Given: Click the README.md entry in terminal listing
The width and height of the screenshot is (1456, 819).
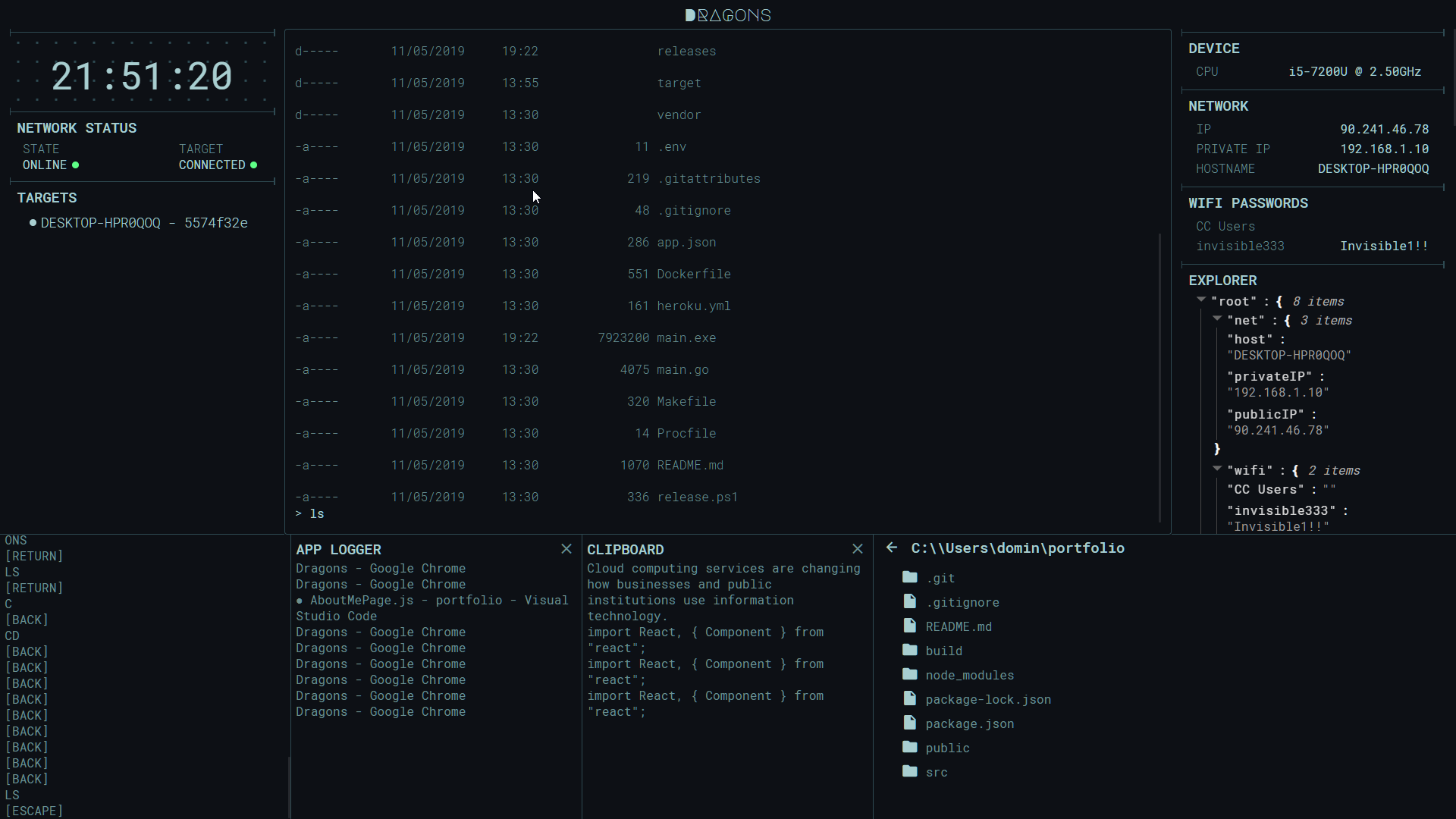Looking at the screenshot, I should [x=690, y=466].
